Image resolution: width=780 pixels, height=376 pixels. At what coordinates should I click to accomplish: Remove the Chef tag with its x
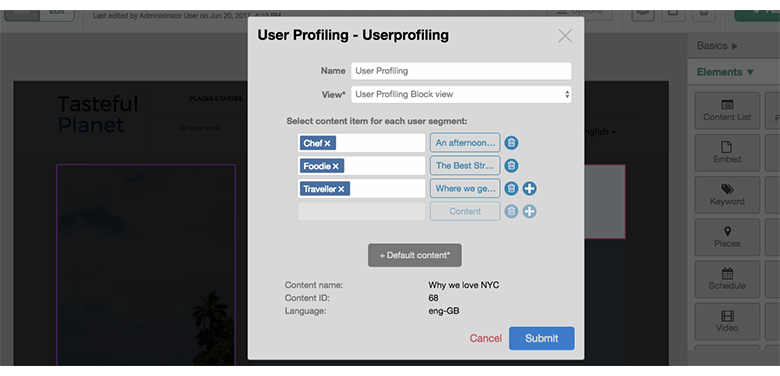click(327, 143)
